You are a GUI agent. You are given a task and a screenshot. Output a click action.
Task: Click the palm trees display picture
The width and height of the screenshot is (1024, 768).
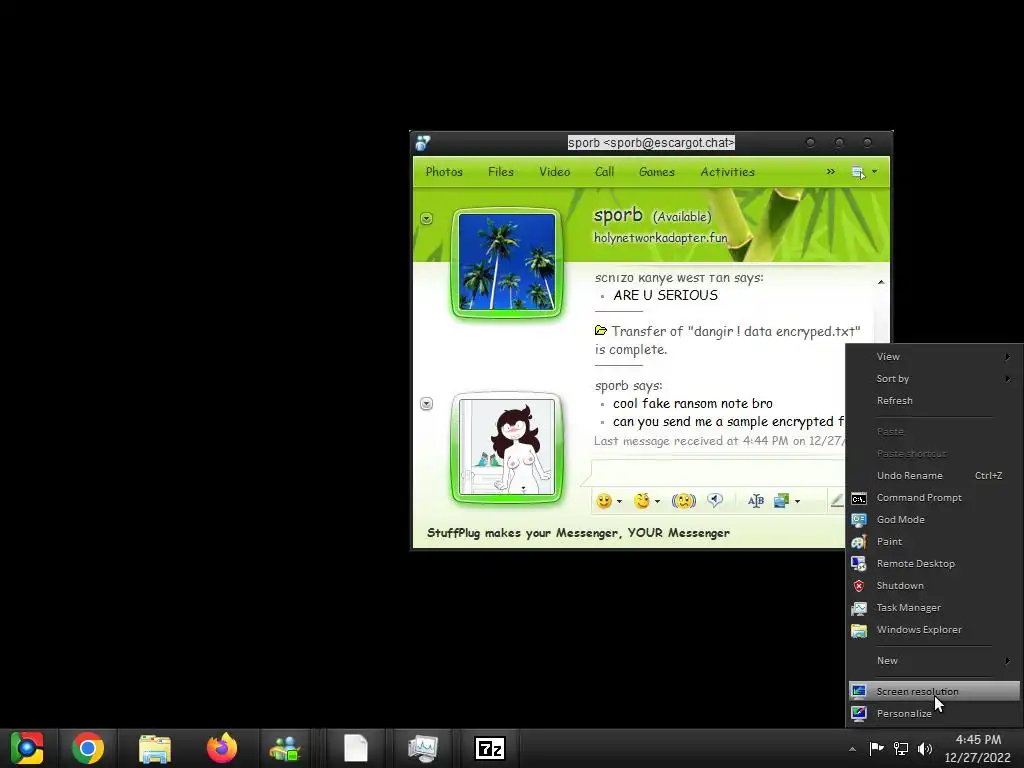pos(507,262)
